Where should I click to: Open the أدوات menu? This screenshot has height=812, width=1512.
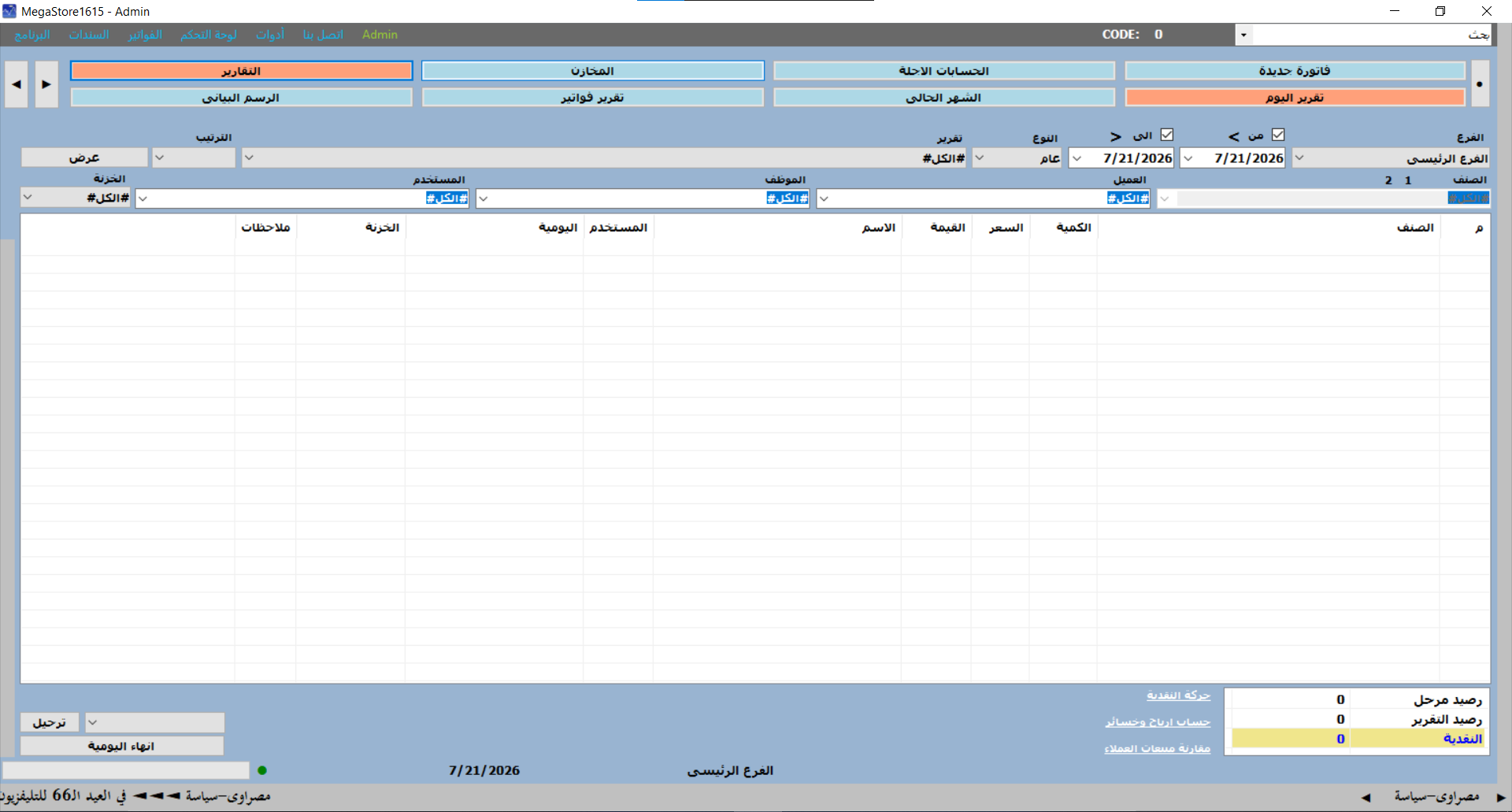pos(270,35)
